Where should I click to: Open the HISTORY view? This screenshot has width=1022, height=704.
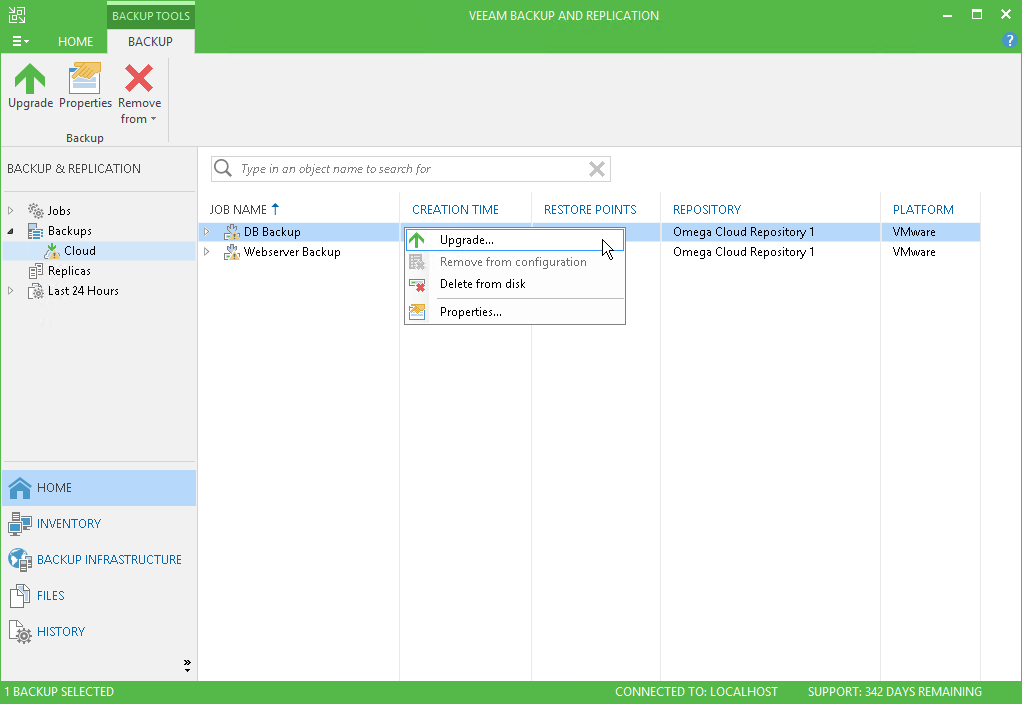(x=99, y=631)
